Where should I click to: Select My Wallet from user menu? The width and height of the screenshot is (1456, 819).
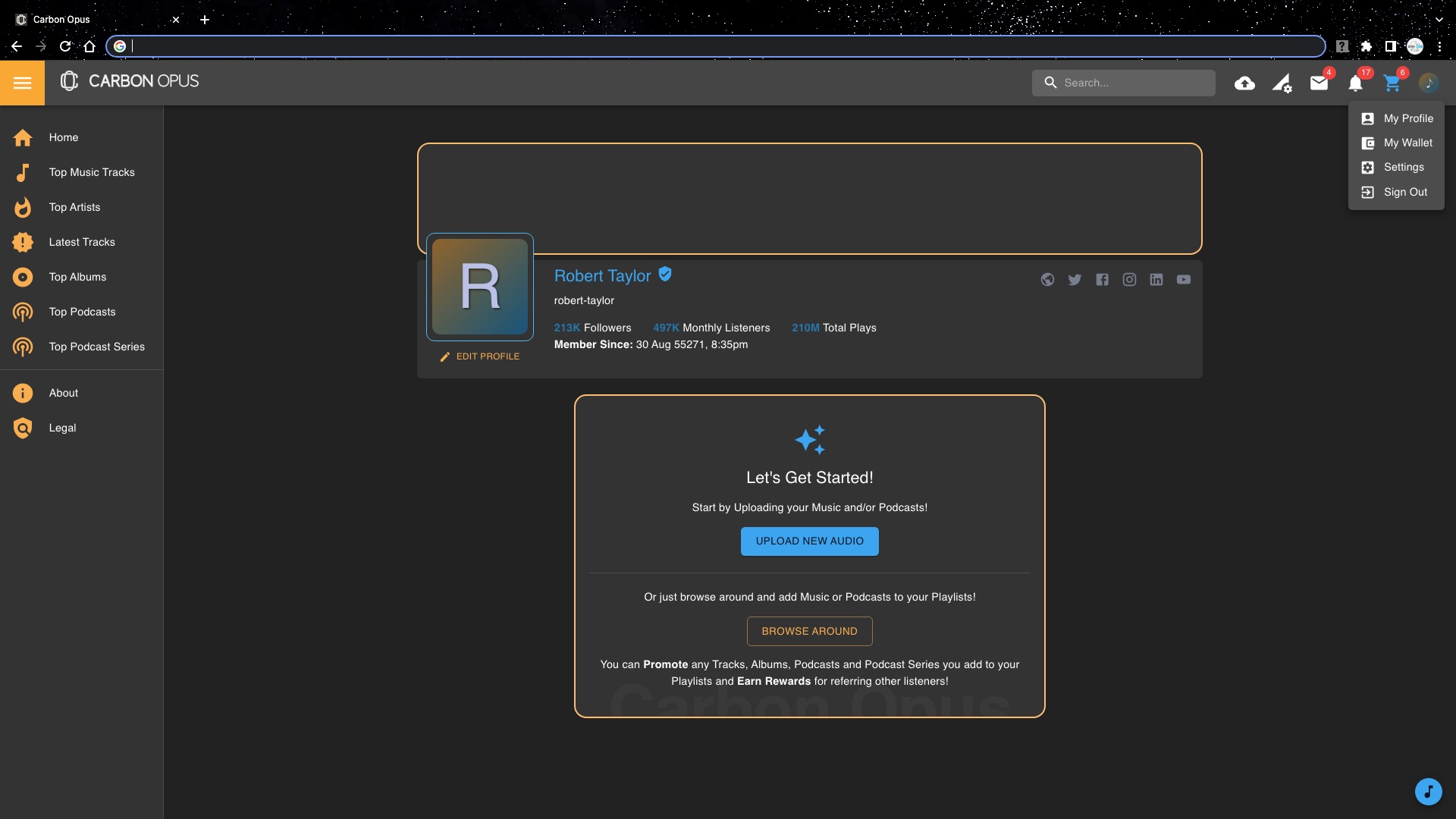(1407, 143)
